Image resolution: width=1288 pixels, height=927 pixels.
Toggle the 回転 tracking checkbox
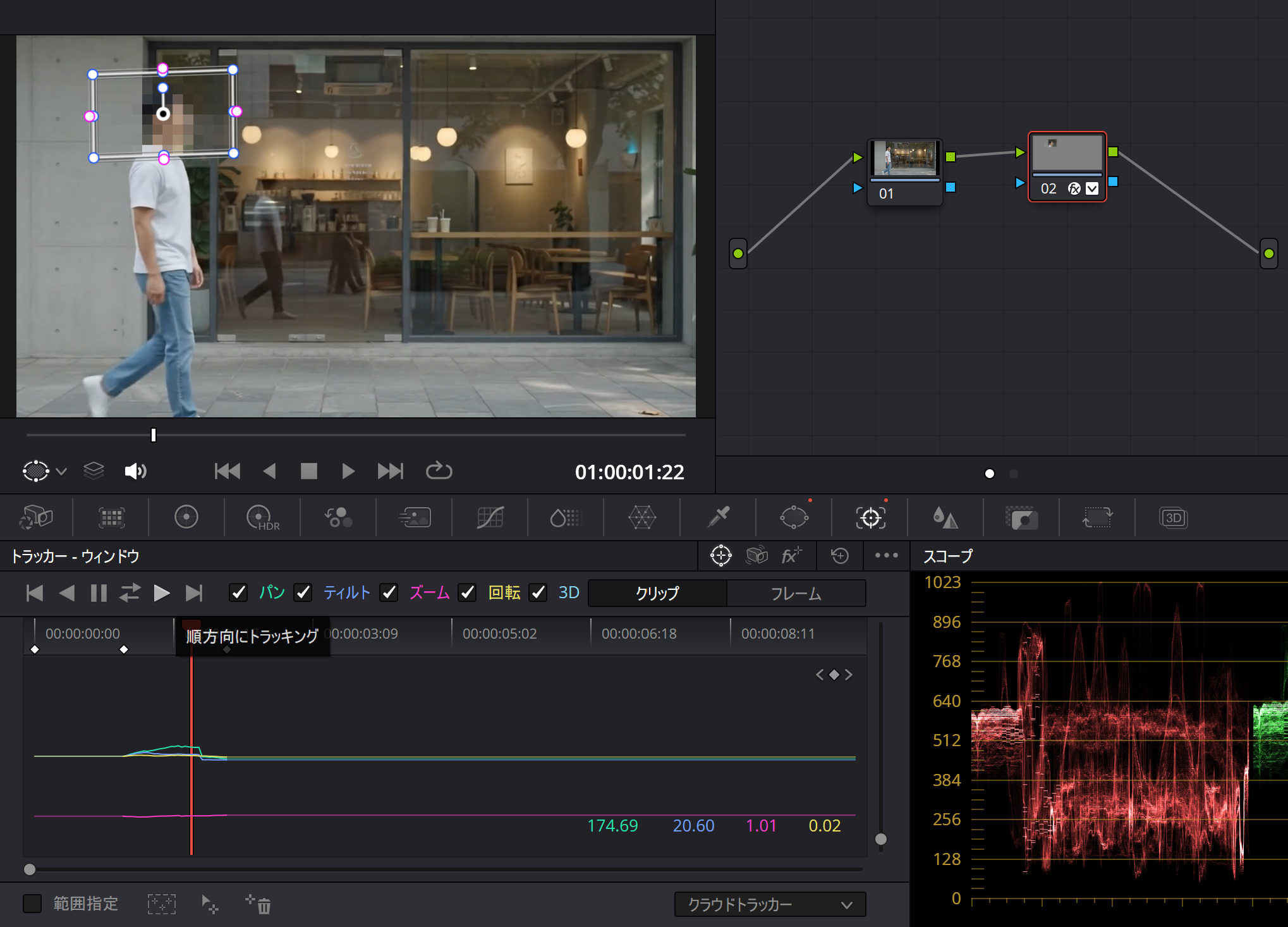click(468, 592)
